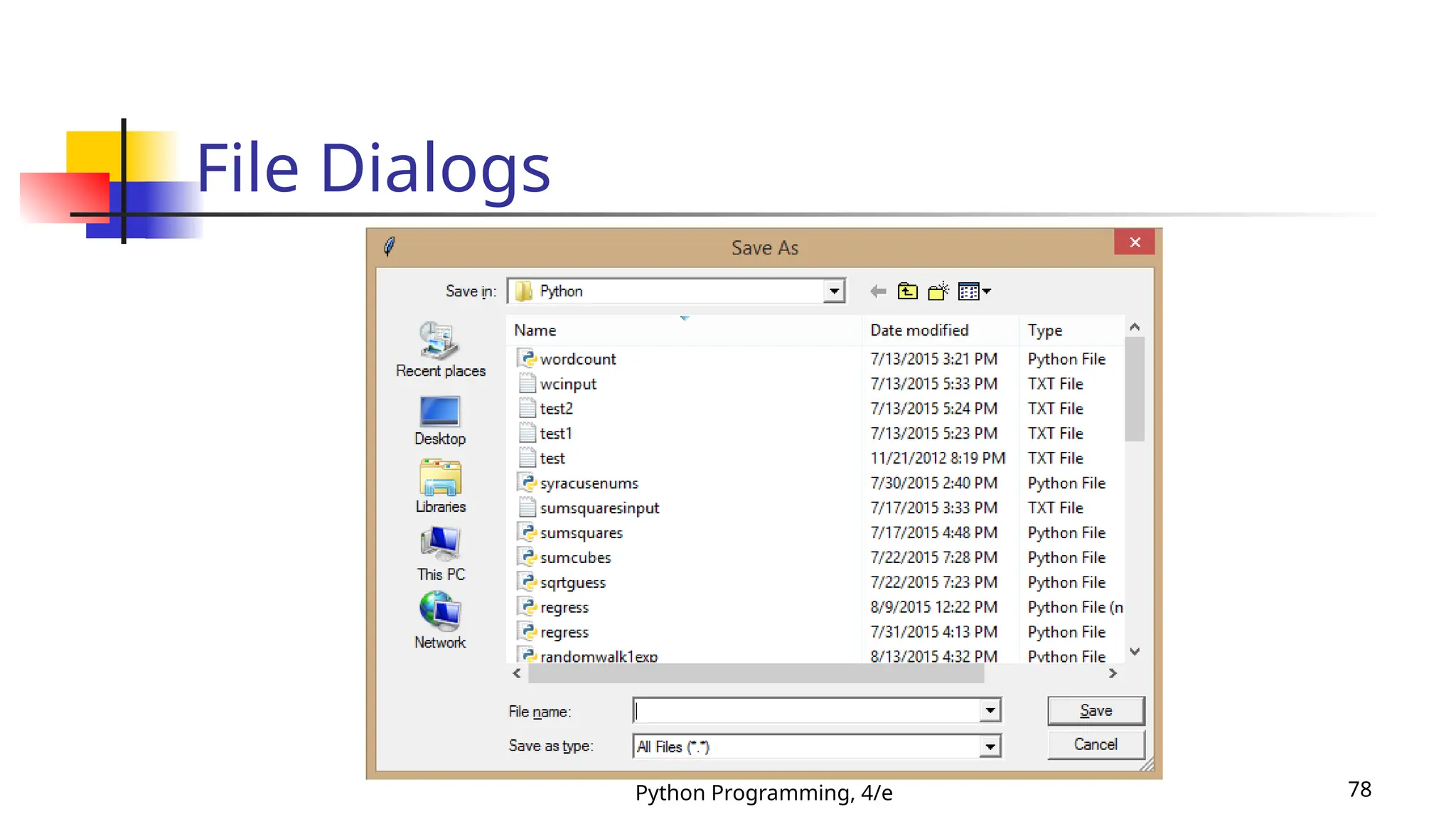Select Desktop in places bar
This screenshot has height=819, width=1456.
click(440, 421)
